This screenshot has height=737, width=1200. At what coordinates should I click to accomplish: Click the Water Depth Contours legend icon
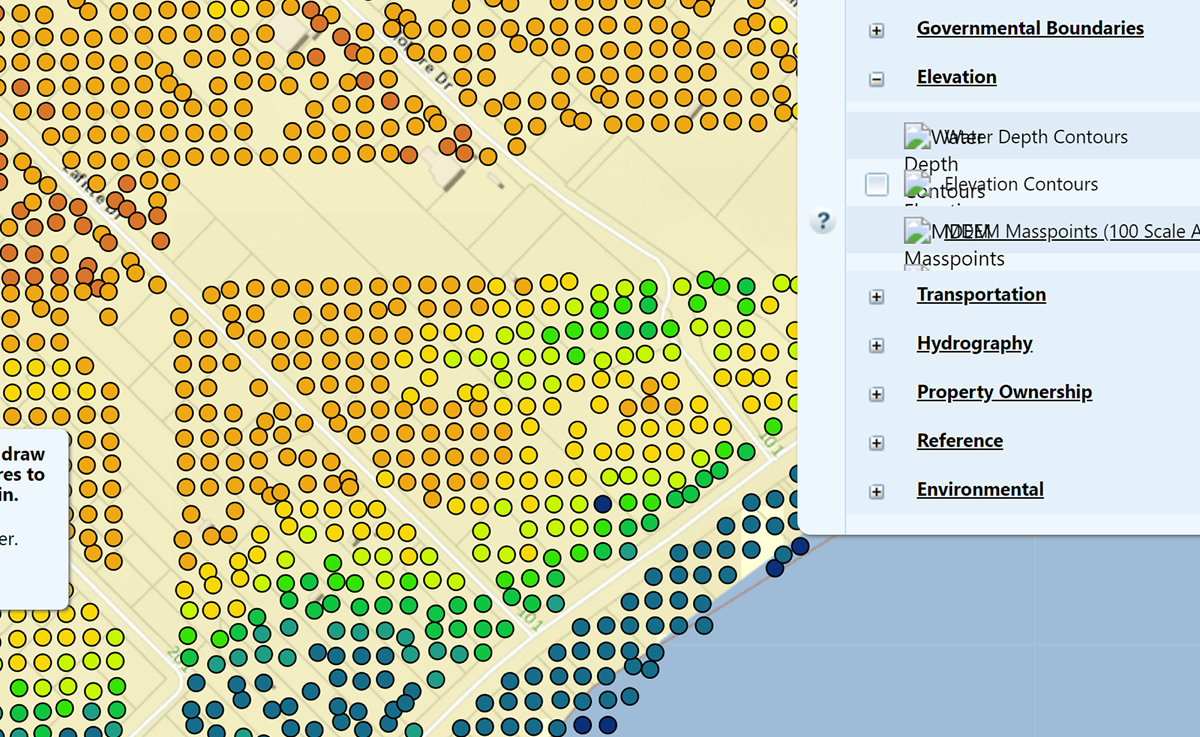point(918,135)
